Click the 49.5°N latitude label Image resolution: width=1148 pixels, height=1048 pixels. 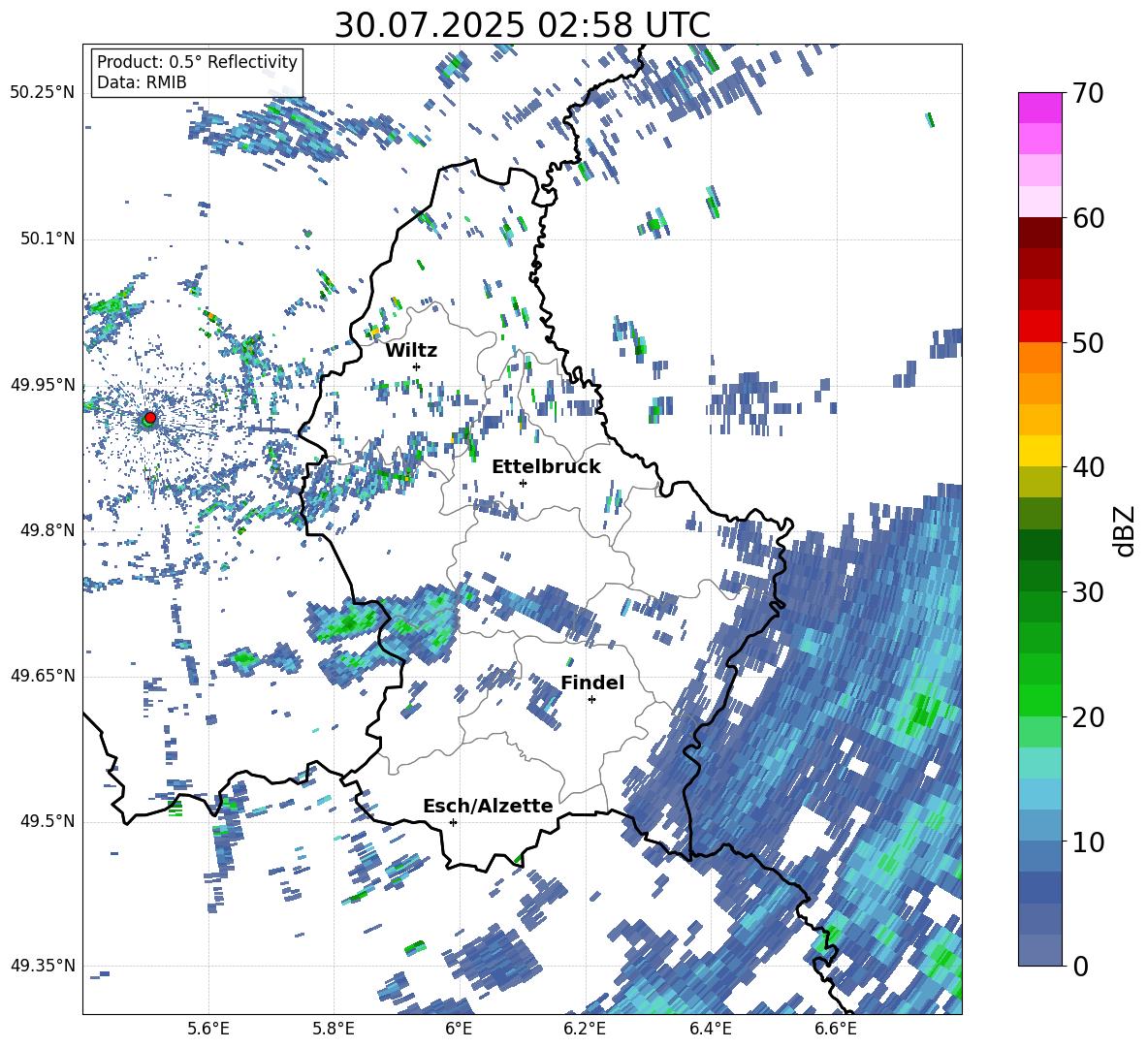[x=48, y=820]
